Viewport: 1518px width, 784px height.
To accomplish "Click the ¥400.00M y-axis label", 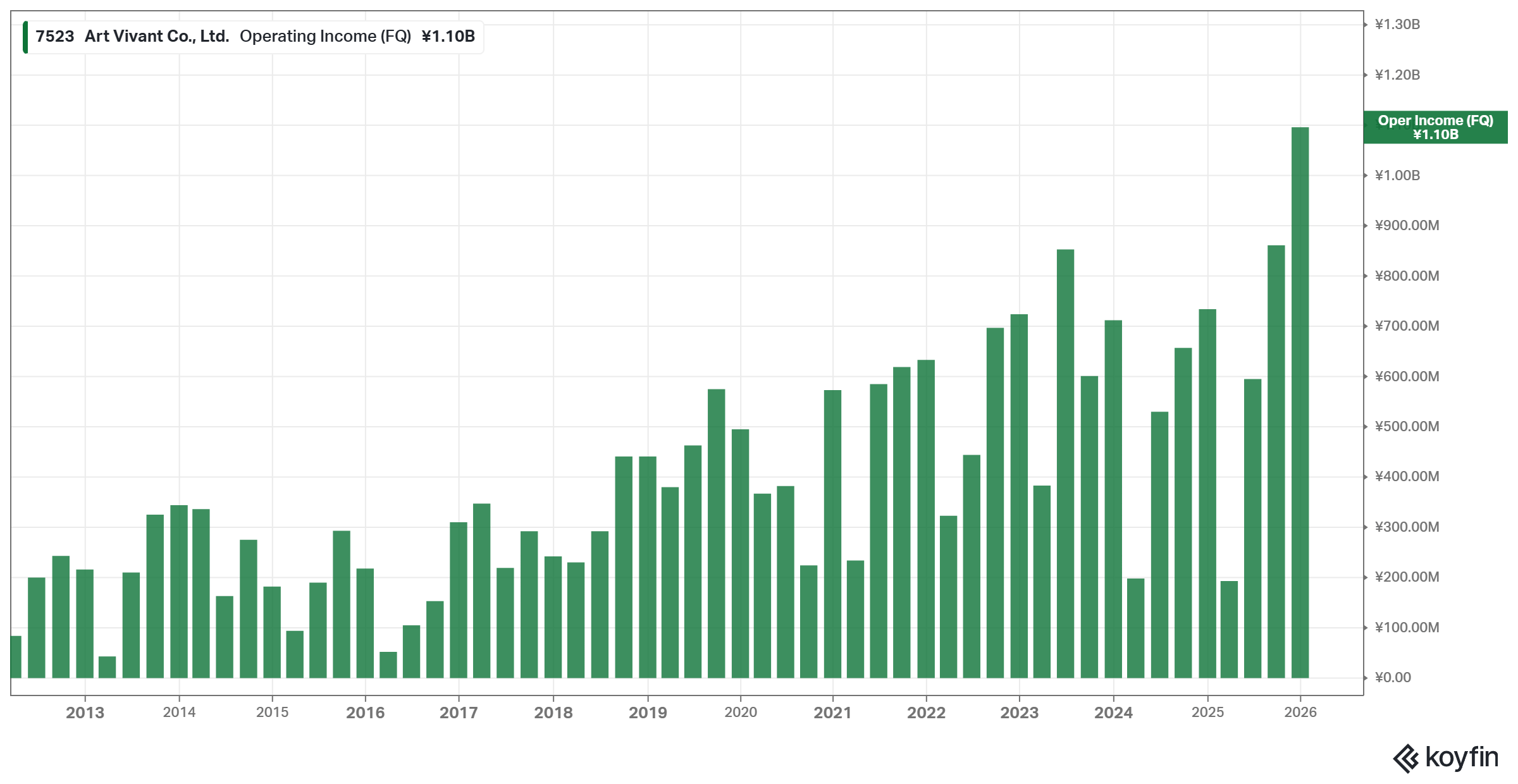I will 1407,477.
